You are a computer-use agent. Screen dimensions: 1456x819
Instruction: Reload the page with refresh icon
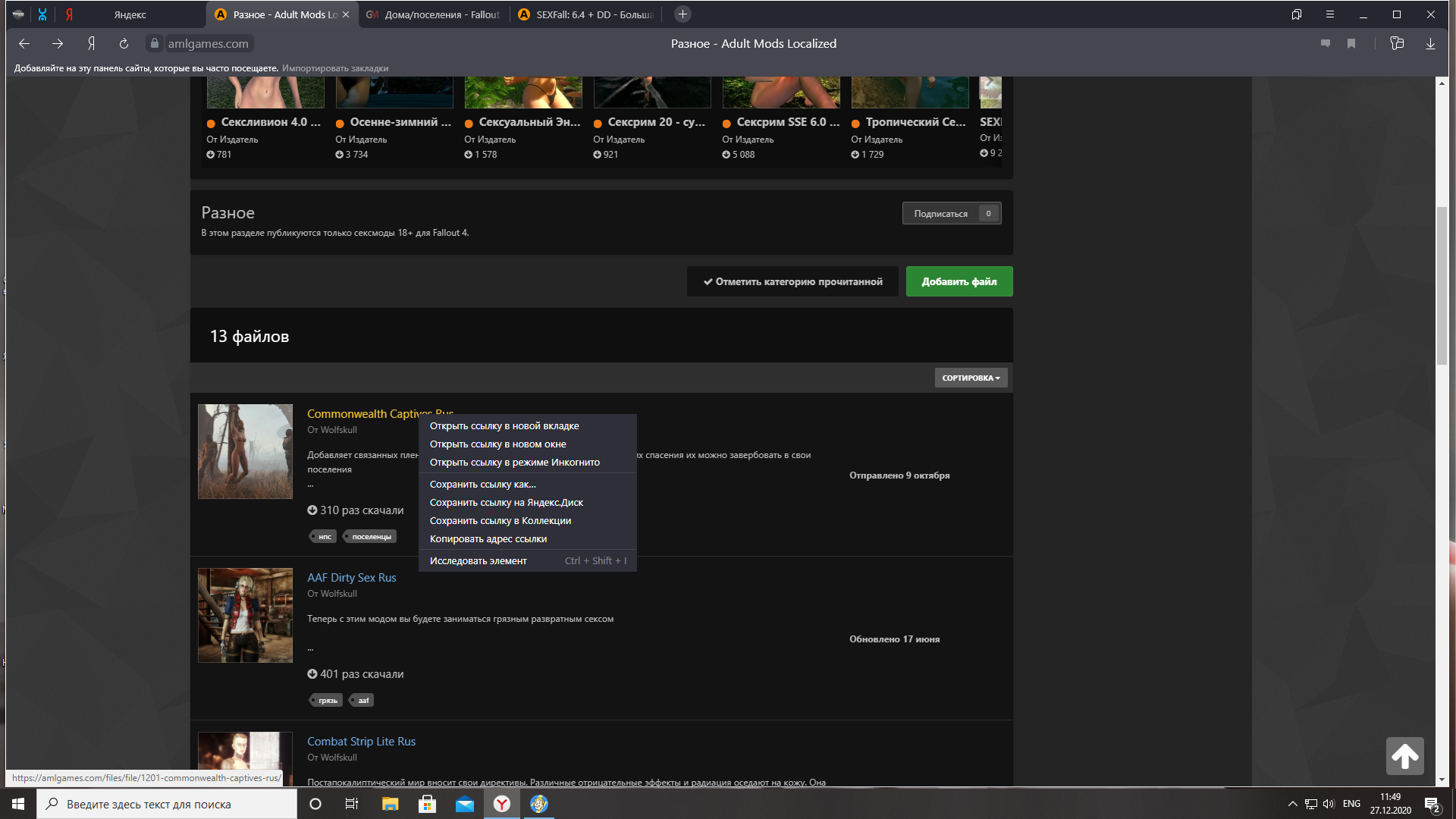point(124,44)
